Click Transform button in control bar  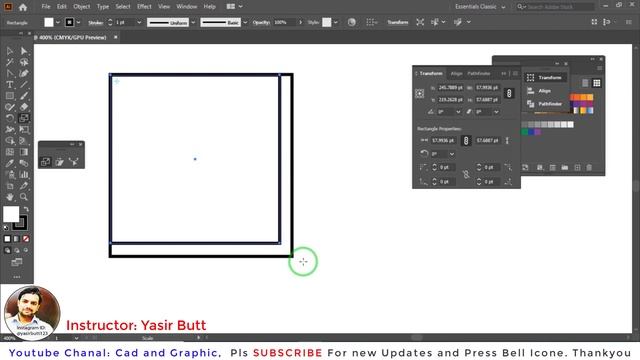398,22
